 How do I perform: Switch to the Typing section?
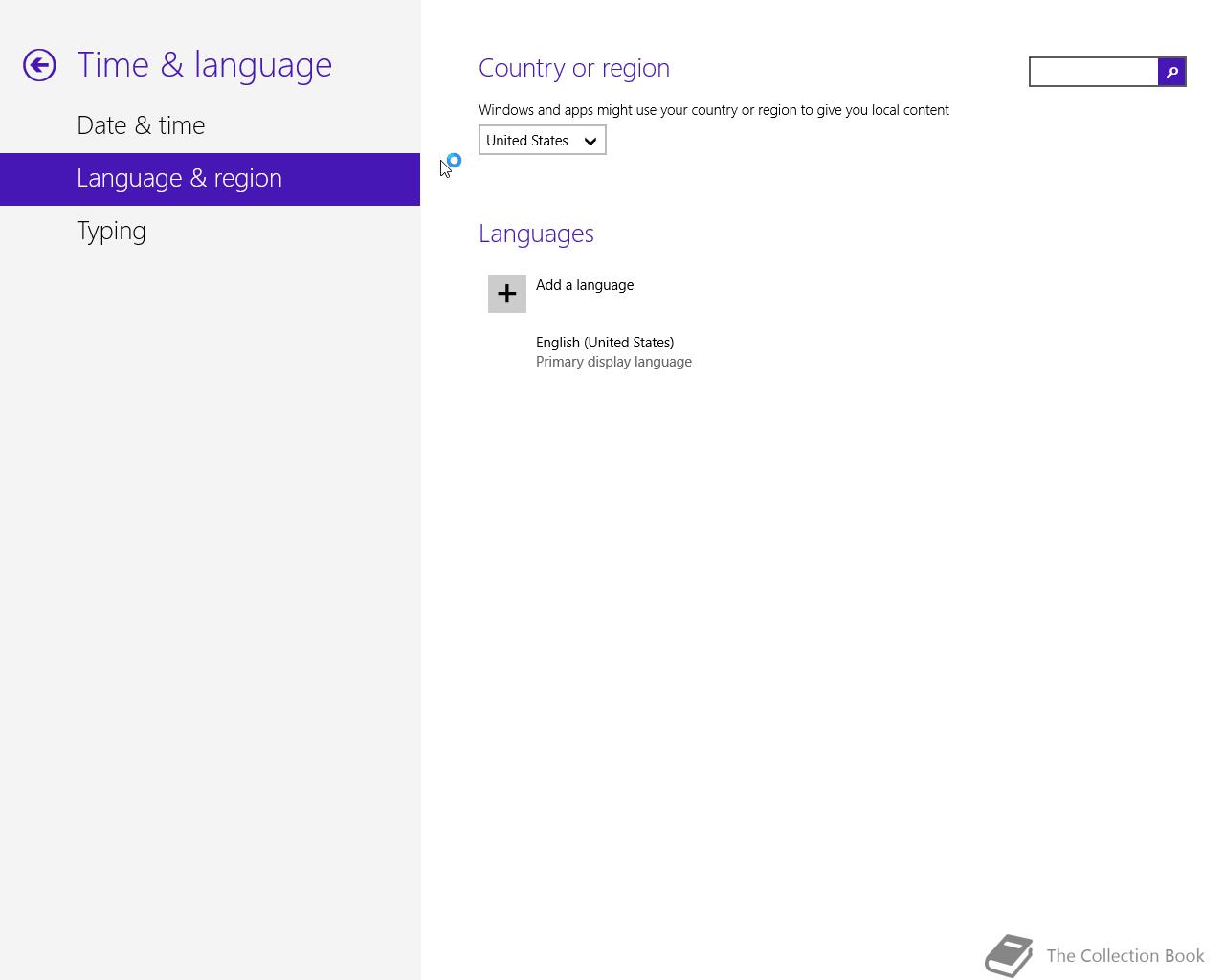click(111, 232)
